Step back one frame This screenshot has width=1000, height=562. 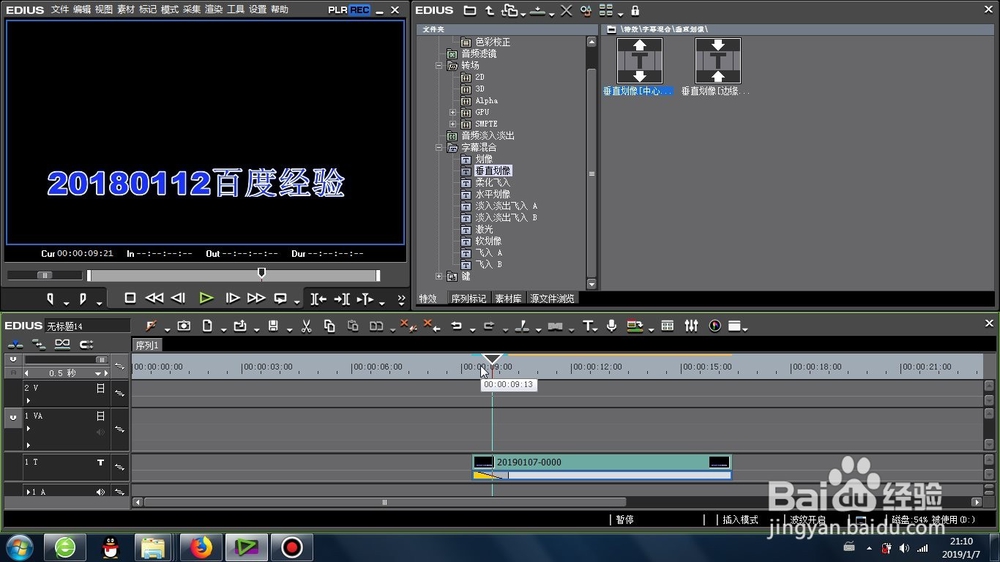179,298
